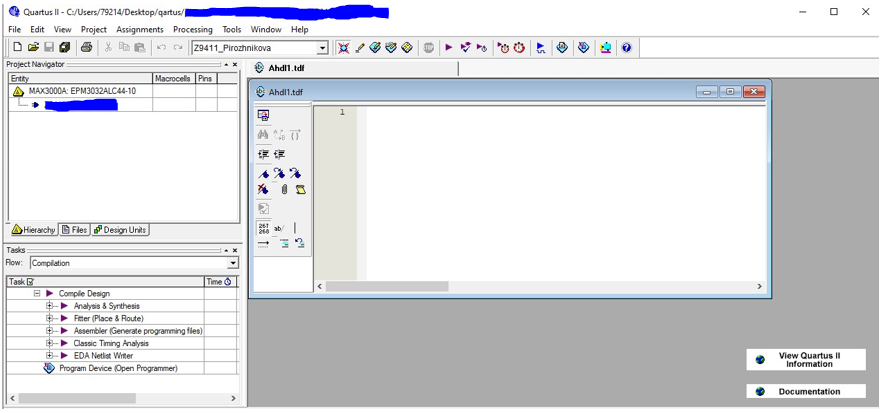Open a file using the folder icon
Viewport: 884px width, 413px height.
(x=33, y=48)
